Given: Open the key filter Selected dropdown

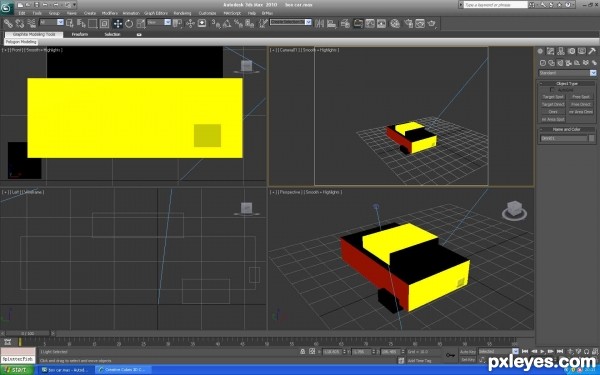Looking at the screenshot, I should pos(498,351).
